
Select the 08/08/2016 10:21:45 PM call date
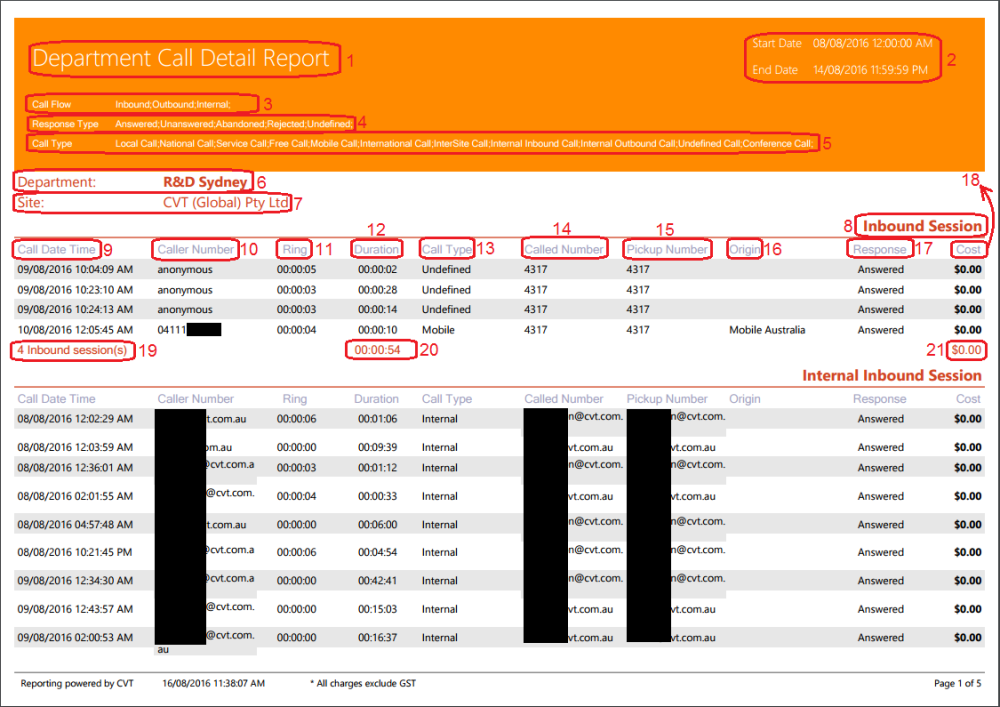75,553
